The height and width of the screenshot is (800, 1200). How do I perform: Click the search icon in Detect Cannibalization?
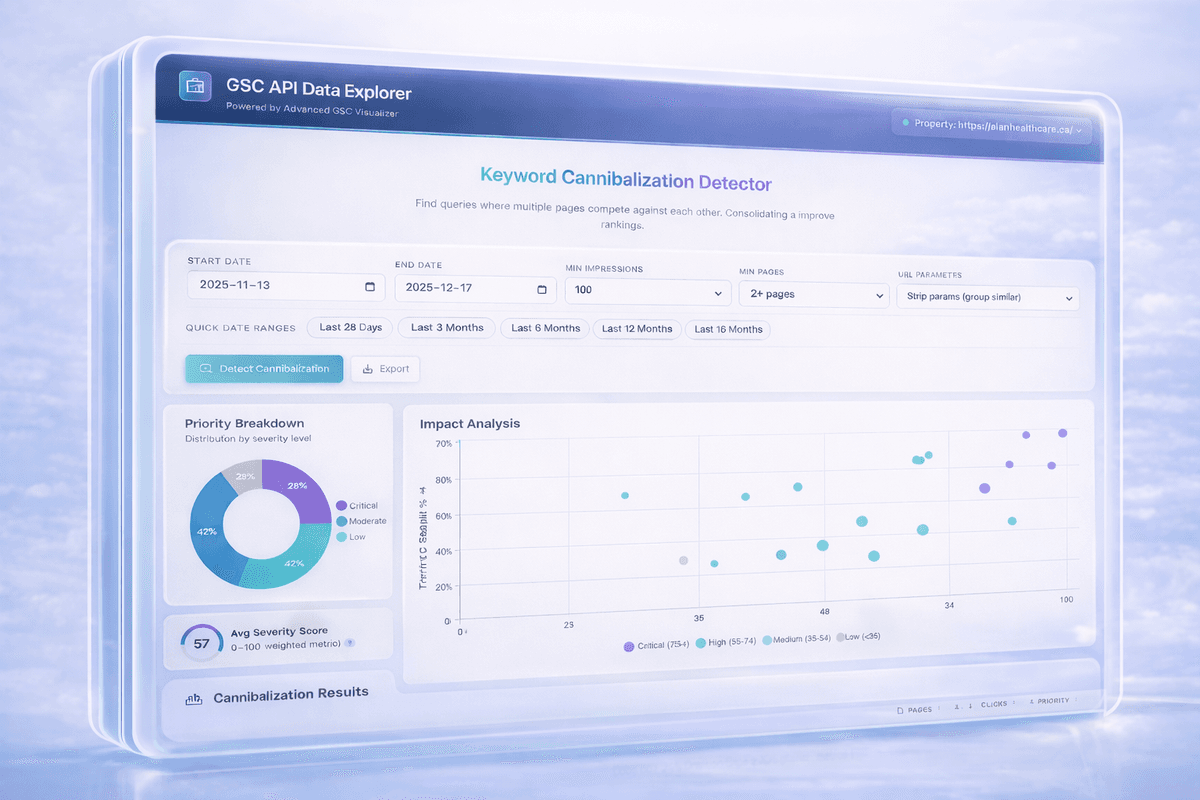tap(206, 369)
